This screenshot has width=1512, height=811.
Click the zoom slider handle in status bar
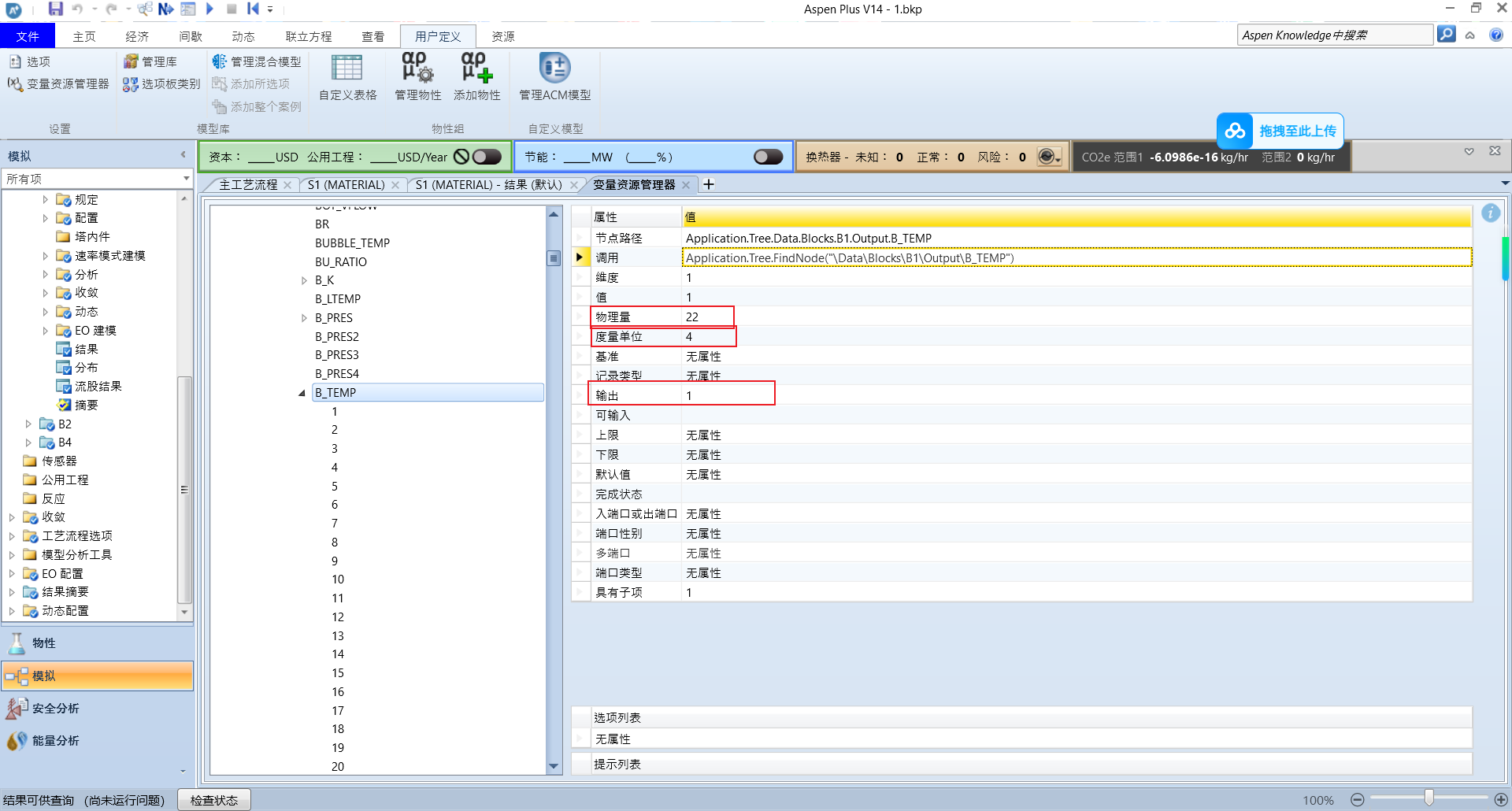(x=1429, y=798)
